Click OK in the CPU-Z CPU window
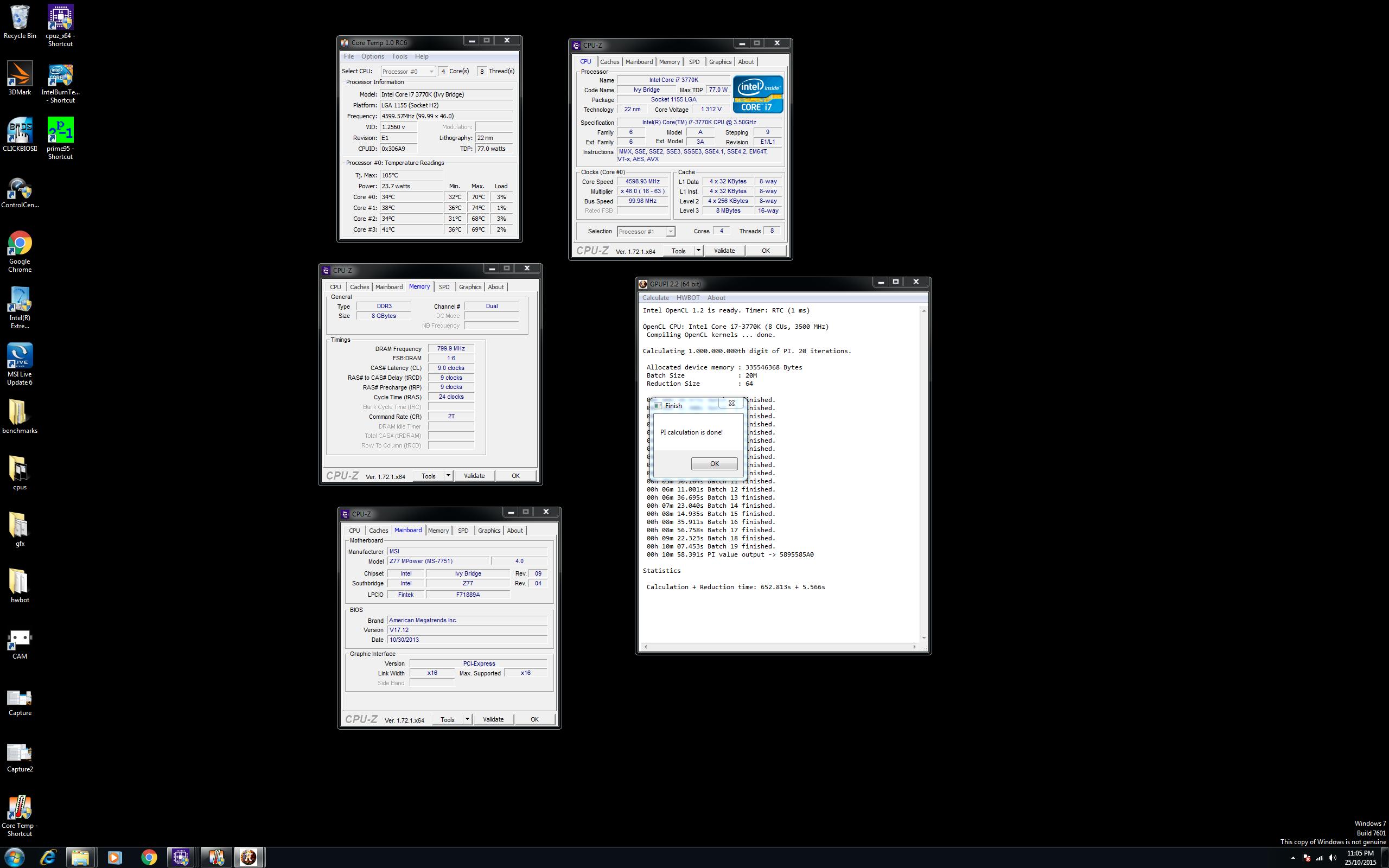This screenshot has width=1389, height=868. pyautogui.click(x=766, y=251)
